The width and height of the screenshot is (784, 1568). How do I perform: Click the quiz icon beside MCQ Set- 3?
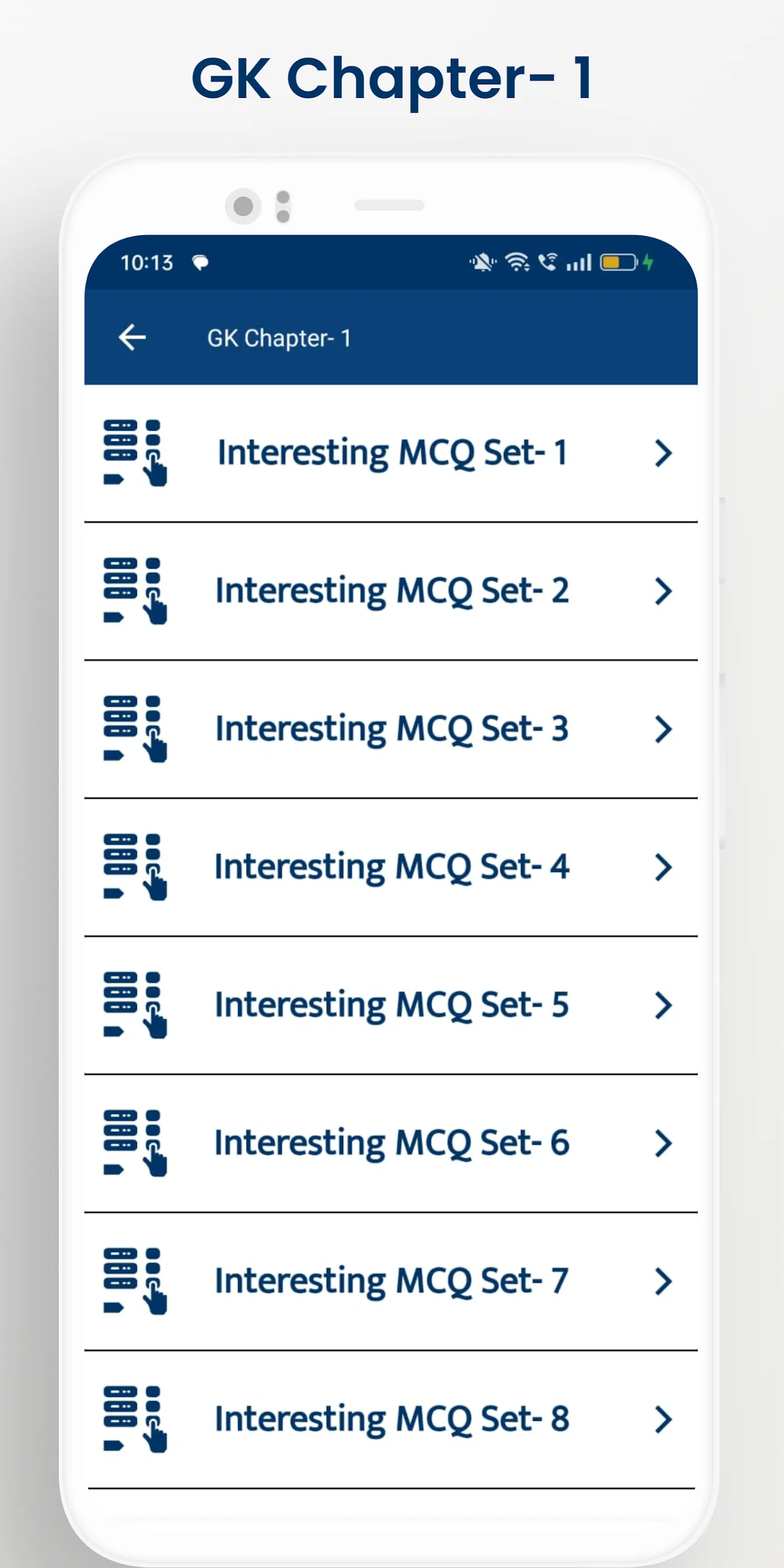click(x=135, y=728)
